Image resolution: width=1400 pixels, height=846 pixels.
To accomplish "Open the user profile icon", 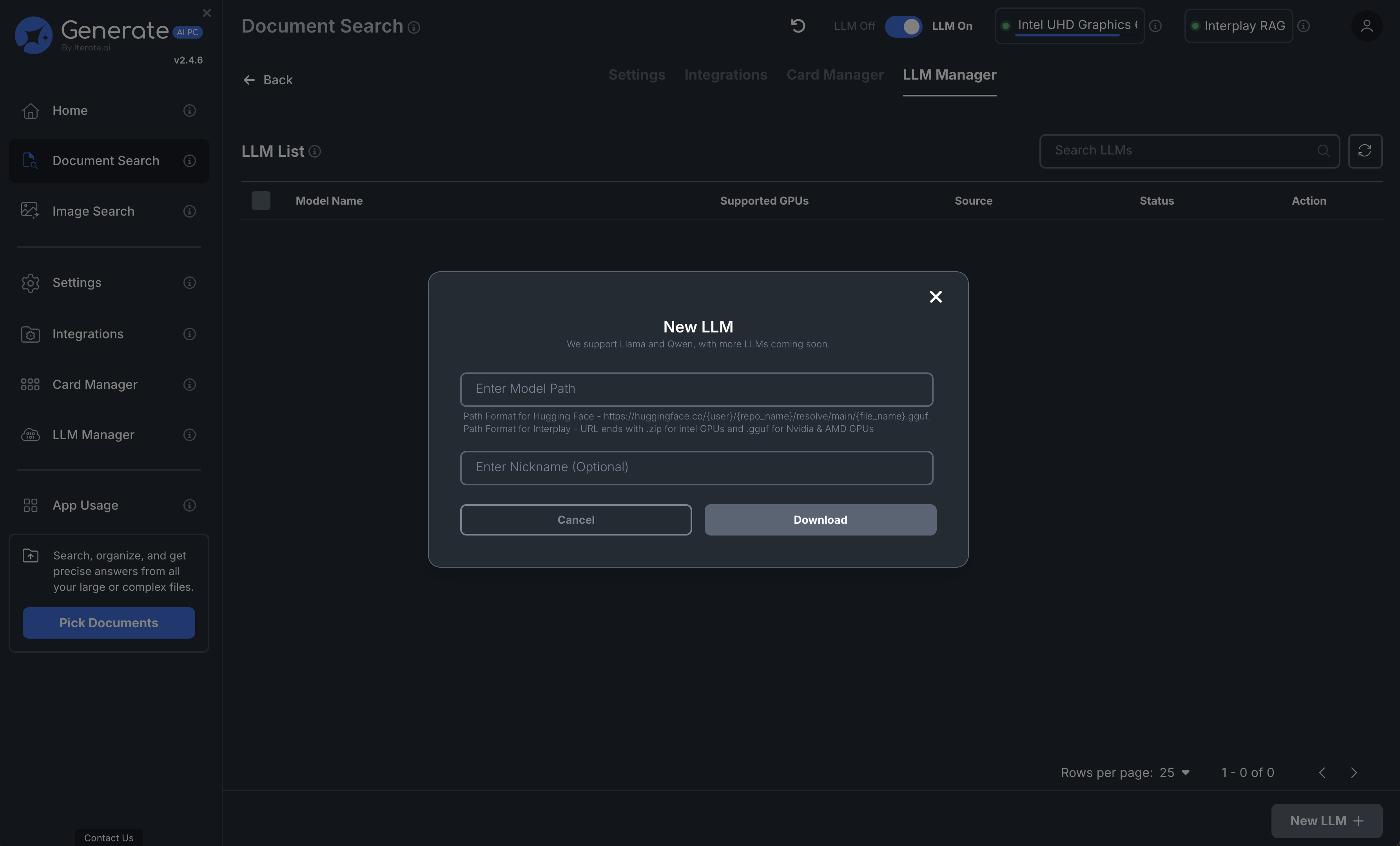I will [x=1366, y=26].
